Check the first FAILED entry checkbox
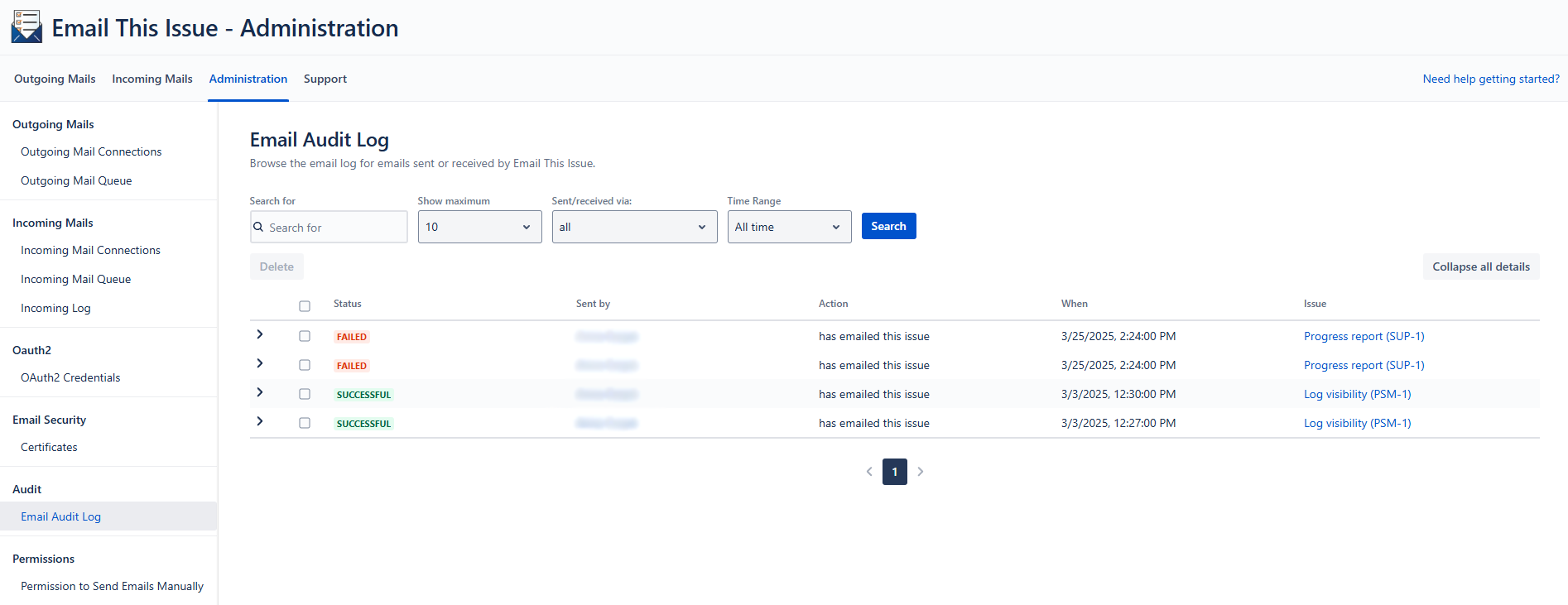The width and height of the screenshot is (1568, 605). 305,336
